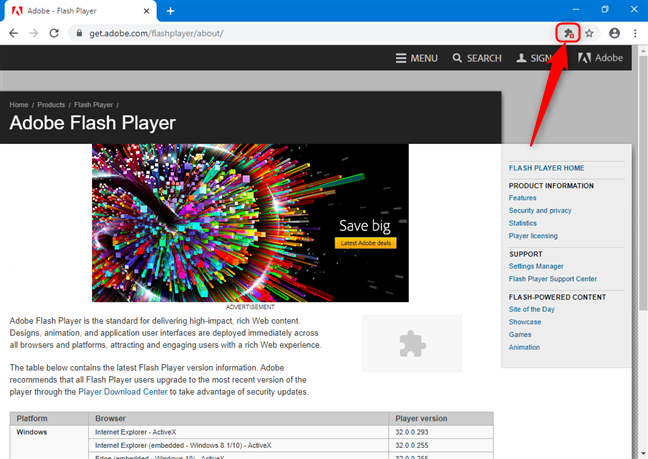Click the padlock site security icon
This screenshot has height=459, width=648.
coord(79,33)
